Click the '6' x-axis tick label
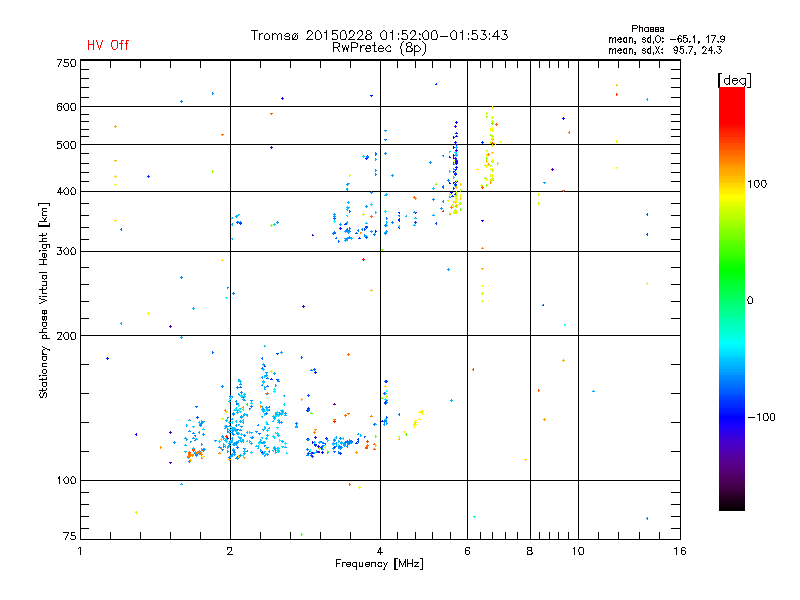The image size is (800, 600). pos(467,551)
